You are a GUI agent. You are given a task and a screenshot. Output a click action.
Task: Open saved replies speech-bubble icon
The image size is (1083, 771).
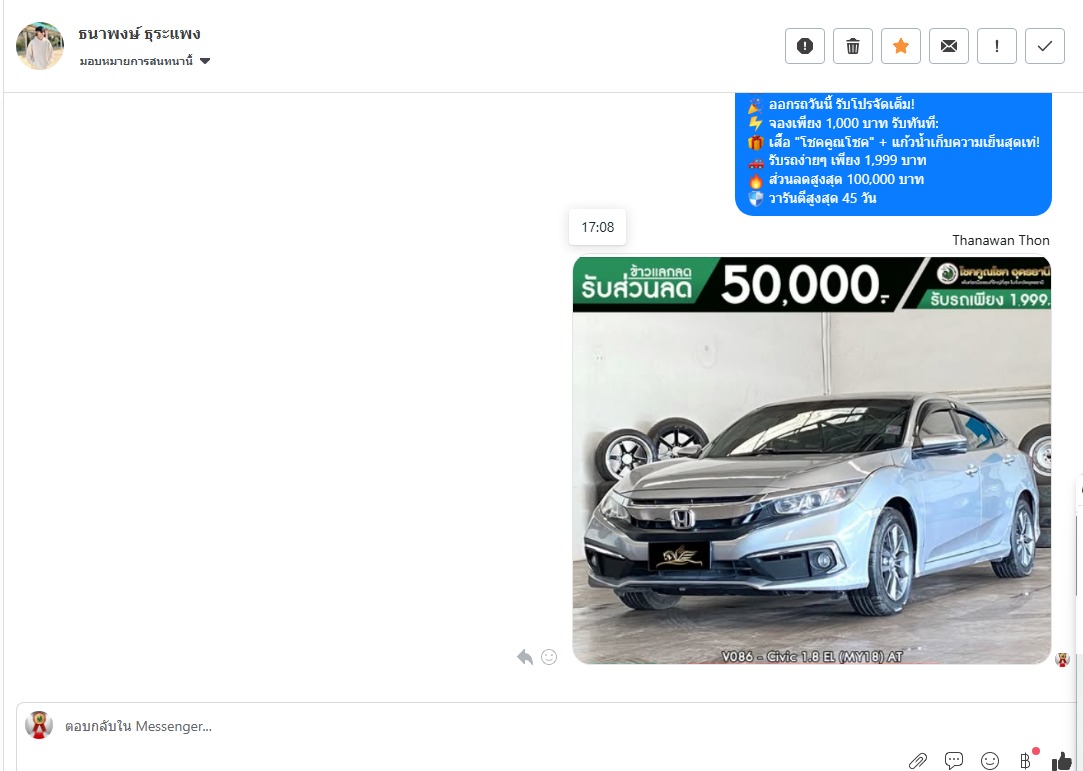point(954,761)
